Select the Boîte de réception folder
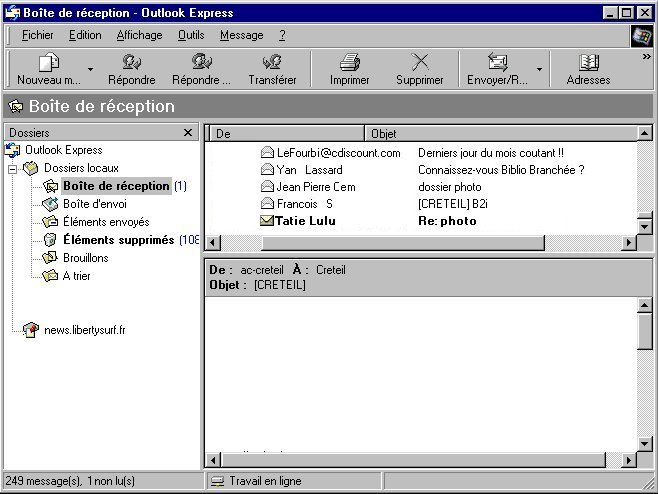 tap(116, 186)
